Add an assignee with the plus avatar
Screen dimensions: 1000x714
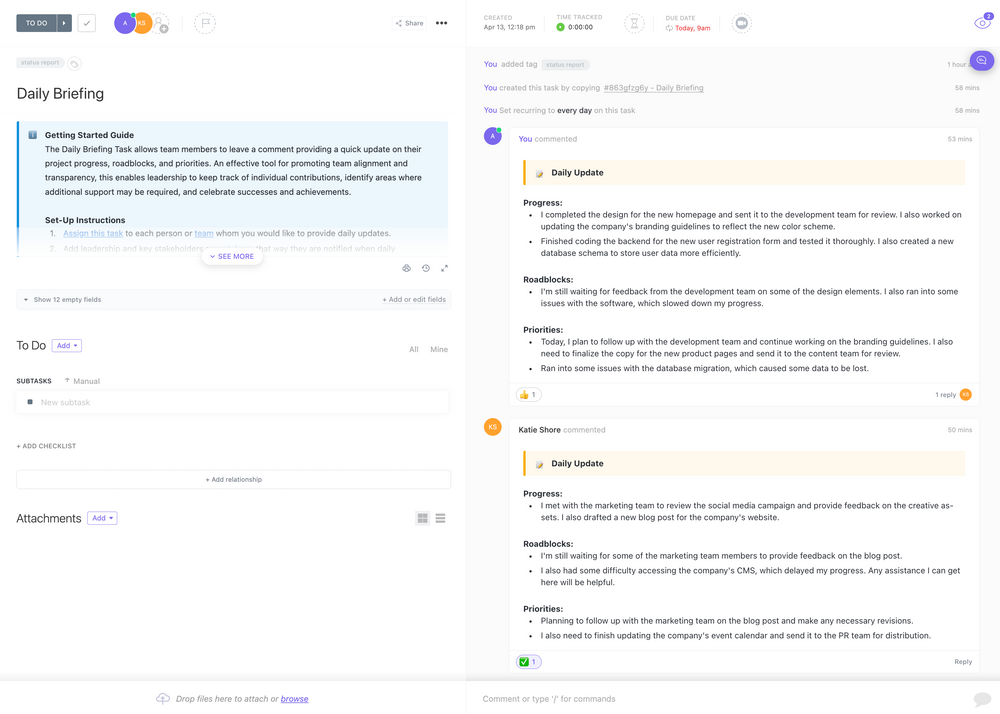click(161, 24)
